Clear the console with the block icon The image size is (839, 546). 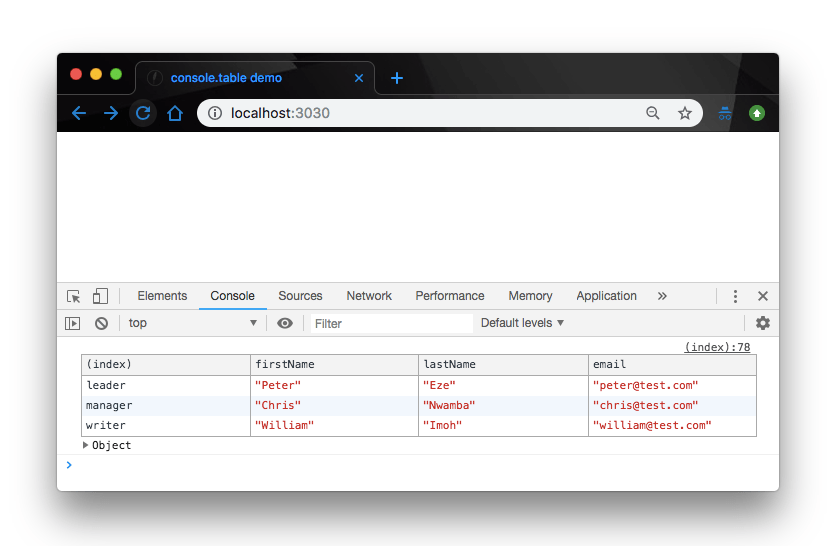click(x=101, y=323)
